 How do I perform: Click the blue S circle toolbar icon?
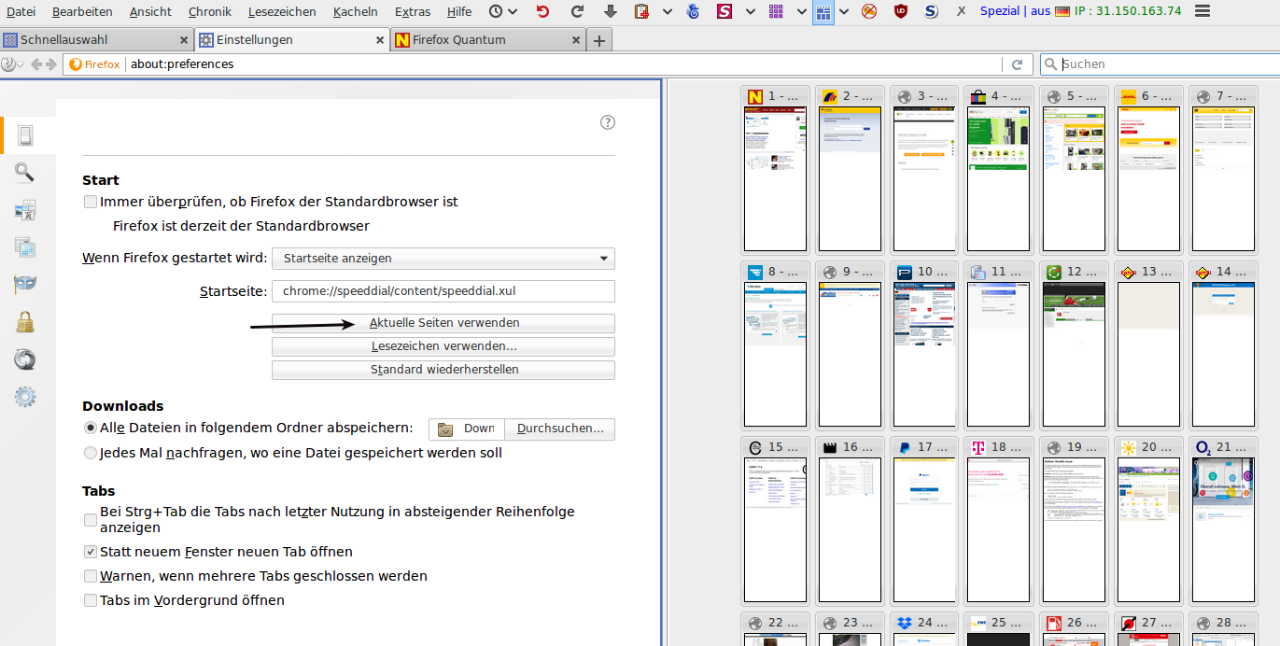[x=931, y=11]
